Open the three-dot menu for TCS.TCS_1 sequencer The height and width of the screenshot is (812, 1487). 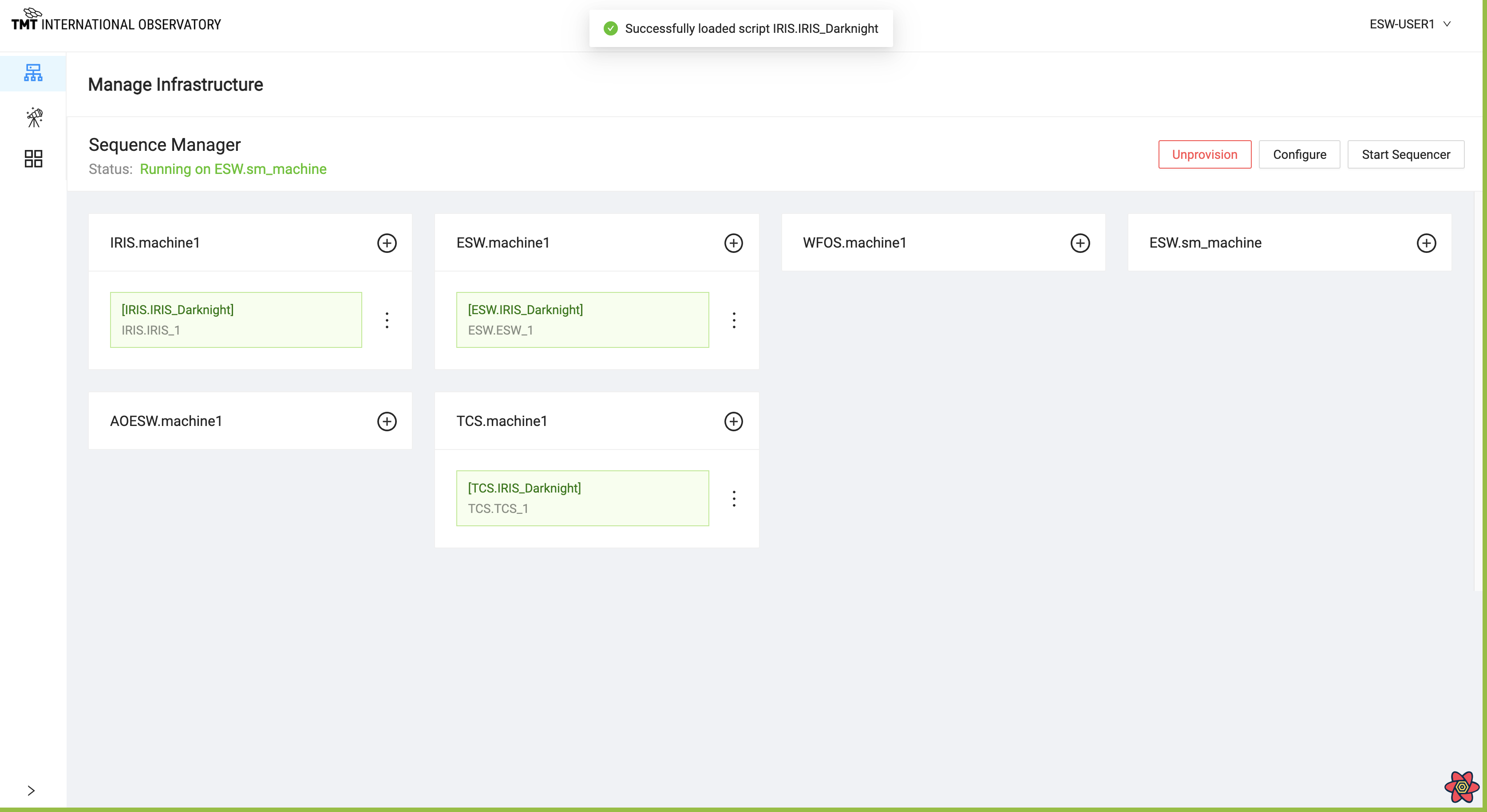coord(734,499)
